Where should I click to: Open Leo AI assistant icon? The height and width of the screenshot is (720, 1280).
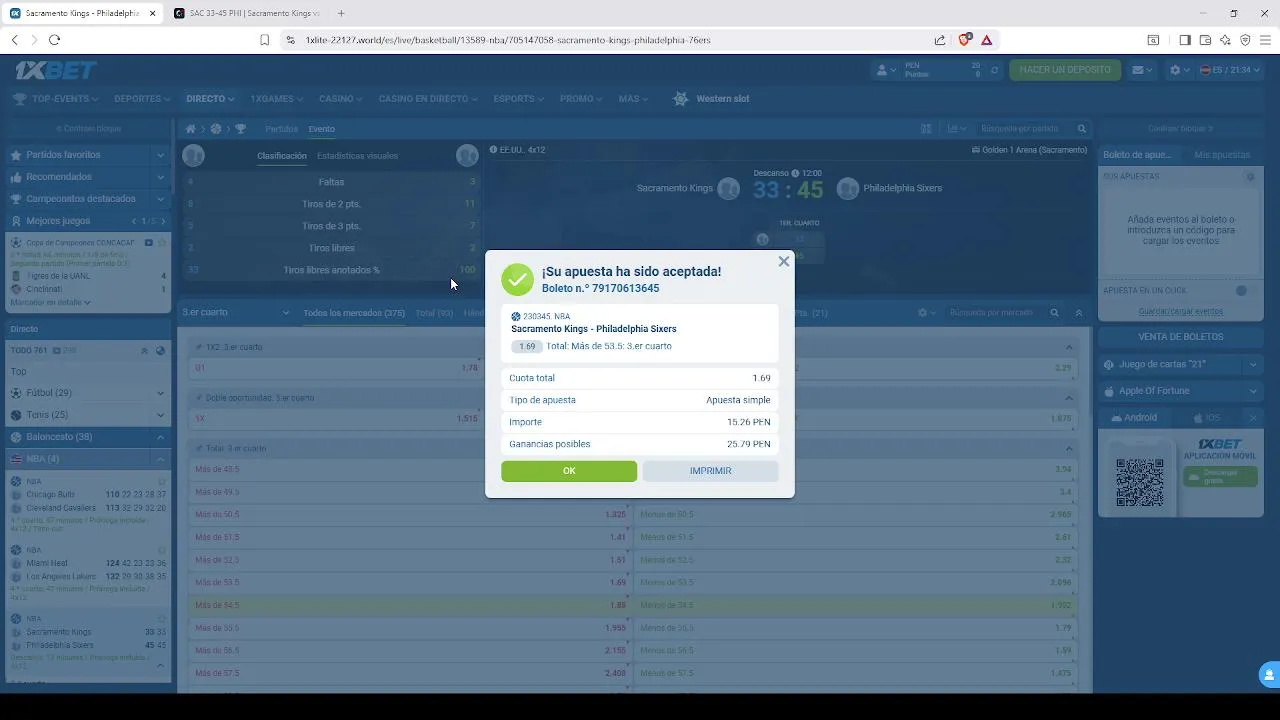(1225, 40)
